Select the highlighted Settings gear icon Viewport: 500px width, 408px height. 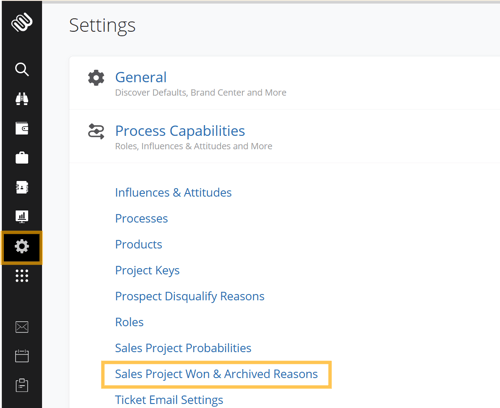[x=22, y=247]
